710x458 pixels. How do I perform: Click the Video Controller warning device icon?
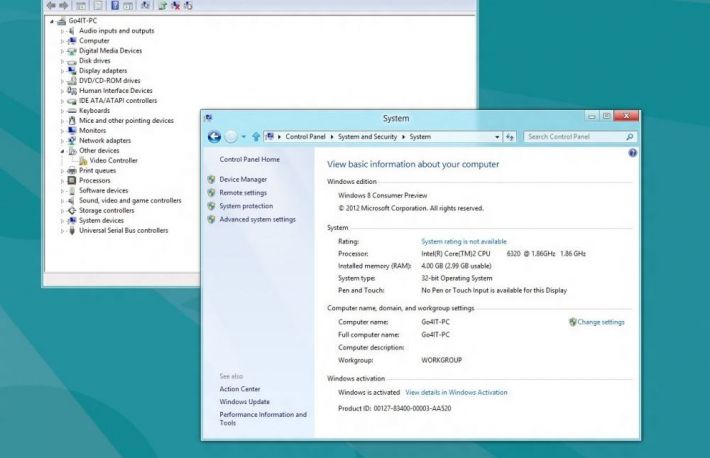82,160
